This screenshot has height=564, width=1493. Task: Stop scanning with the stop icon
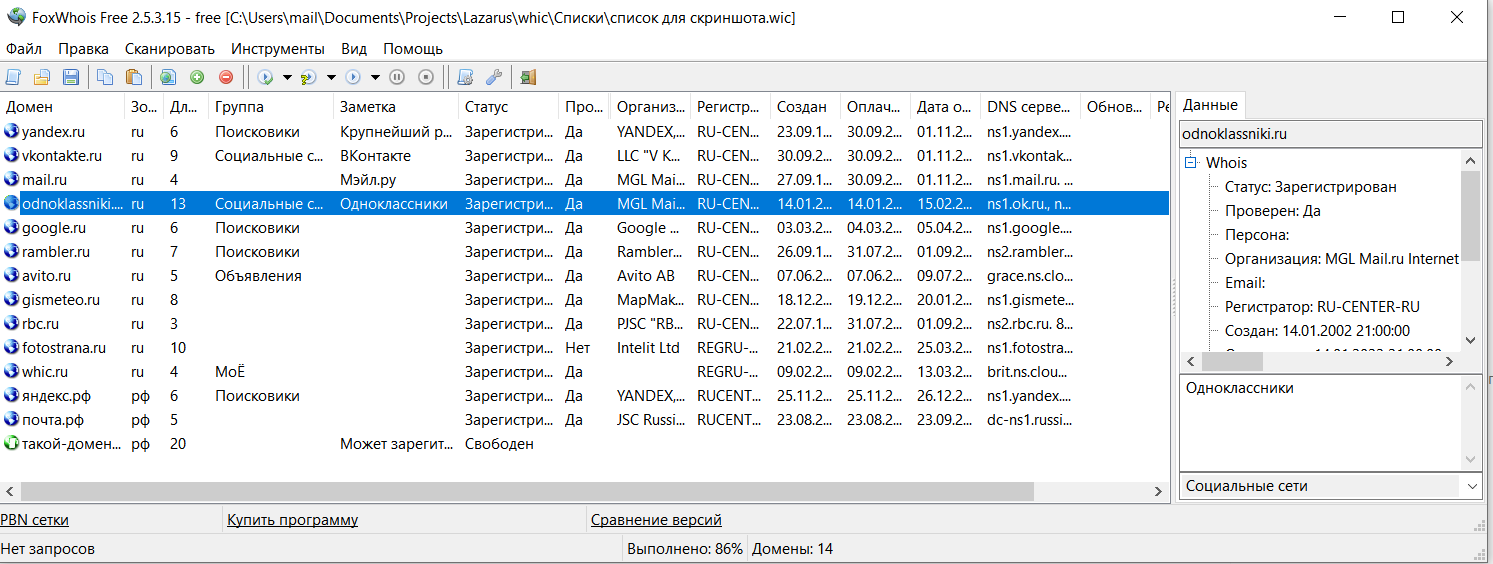[x=426, y=77]
